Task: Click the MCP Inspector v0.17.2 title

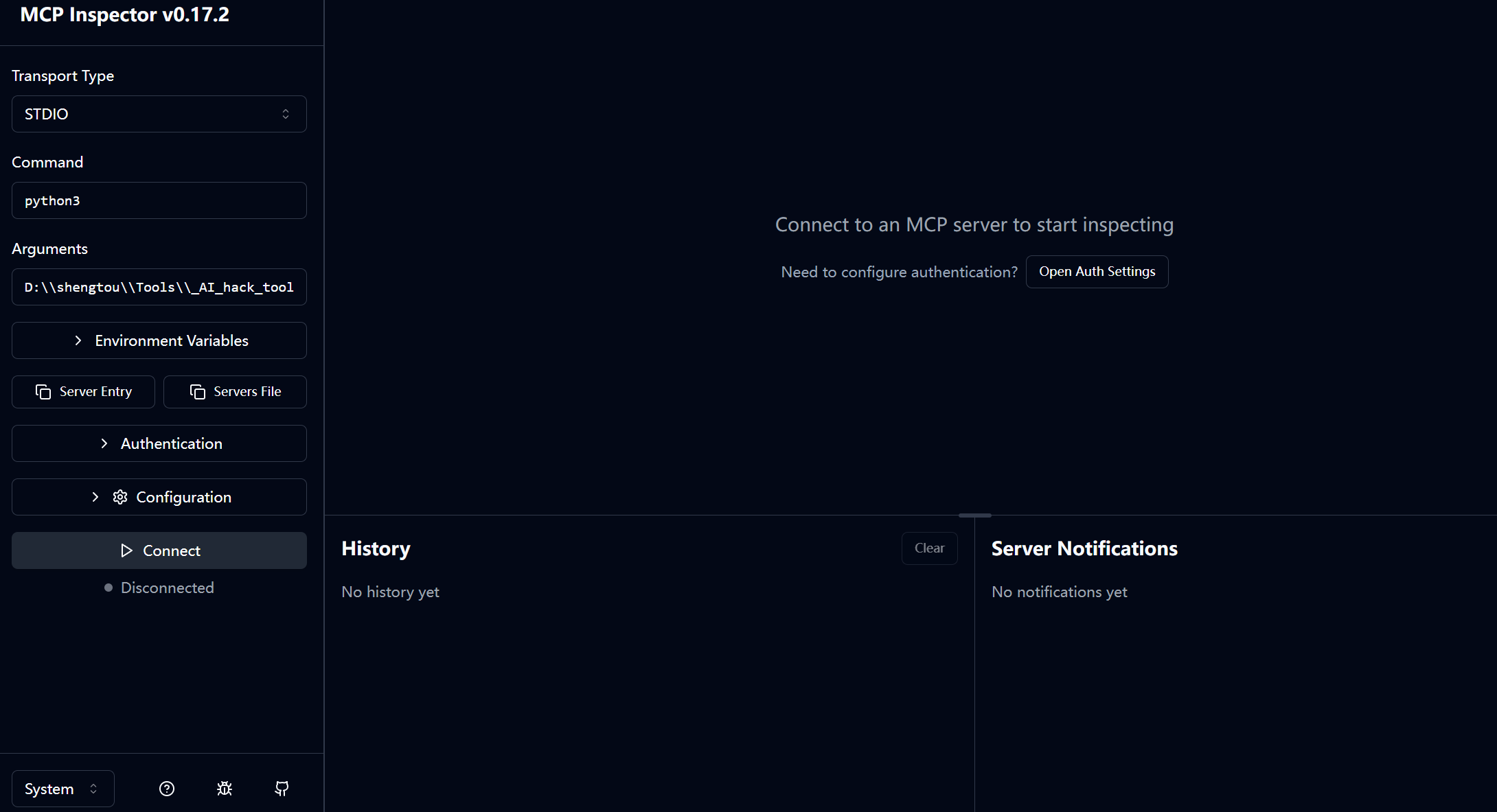Action: pos(124,14)
